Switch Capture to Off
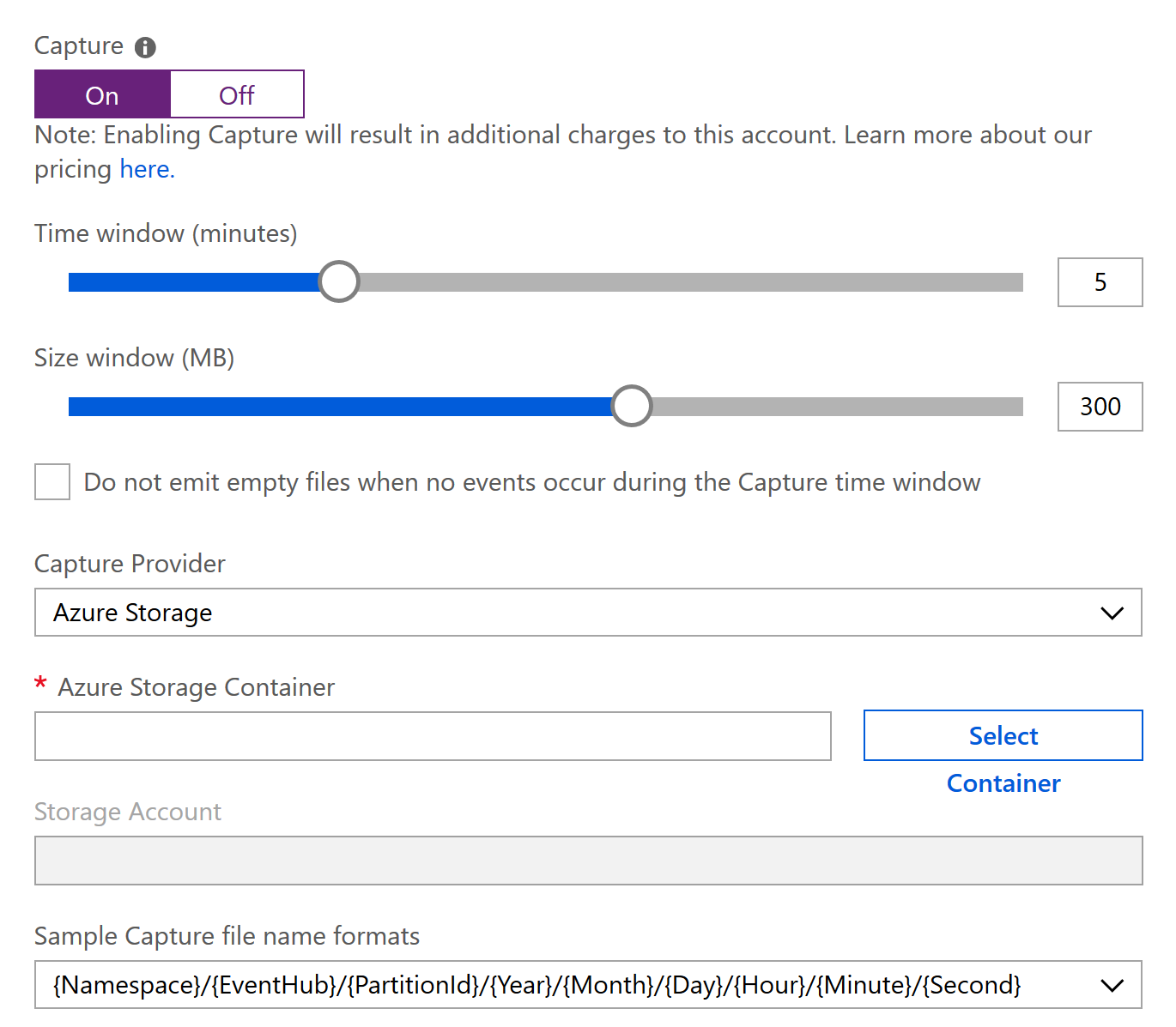1176x1027 pixels. pos(237,94)
